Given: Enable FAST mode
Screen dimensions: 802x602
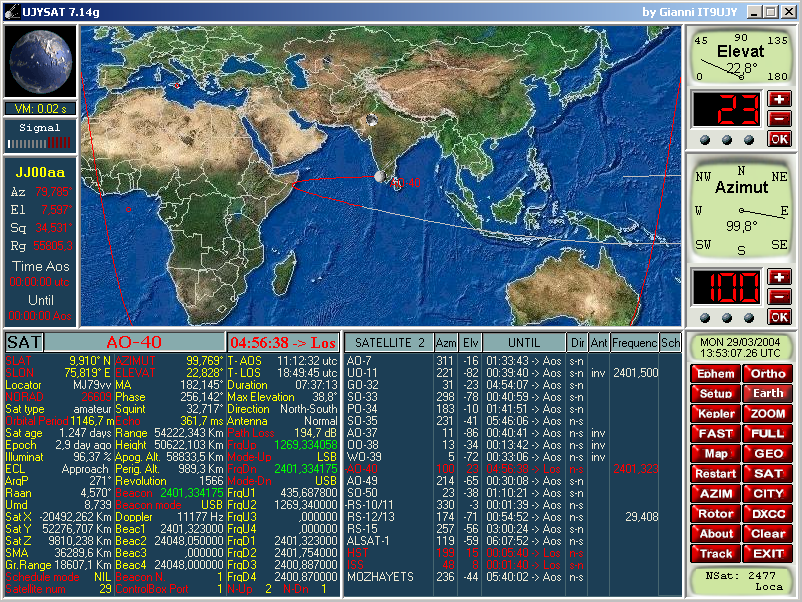Looking at the screenshot, I should 716,433.
